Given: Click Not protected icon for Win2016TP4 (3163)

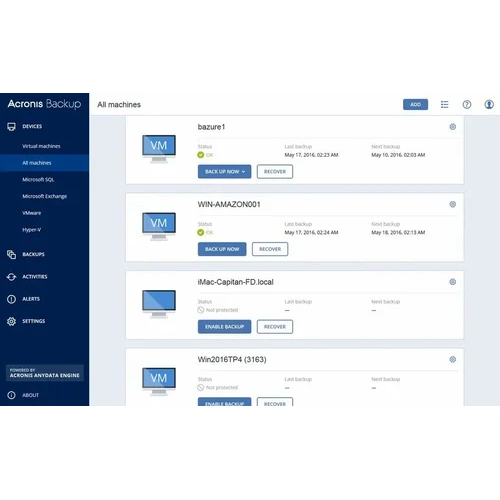Looking at the screenshot, I should (x=201, y=388).
